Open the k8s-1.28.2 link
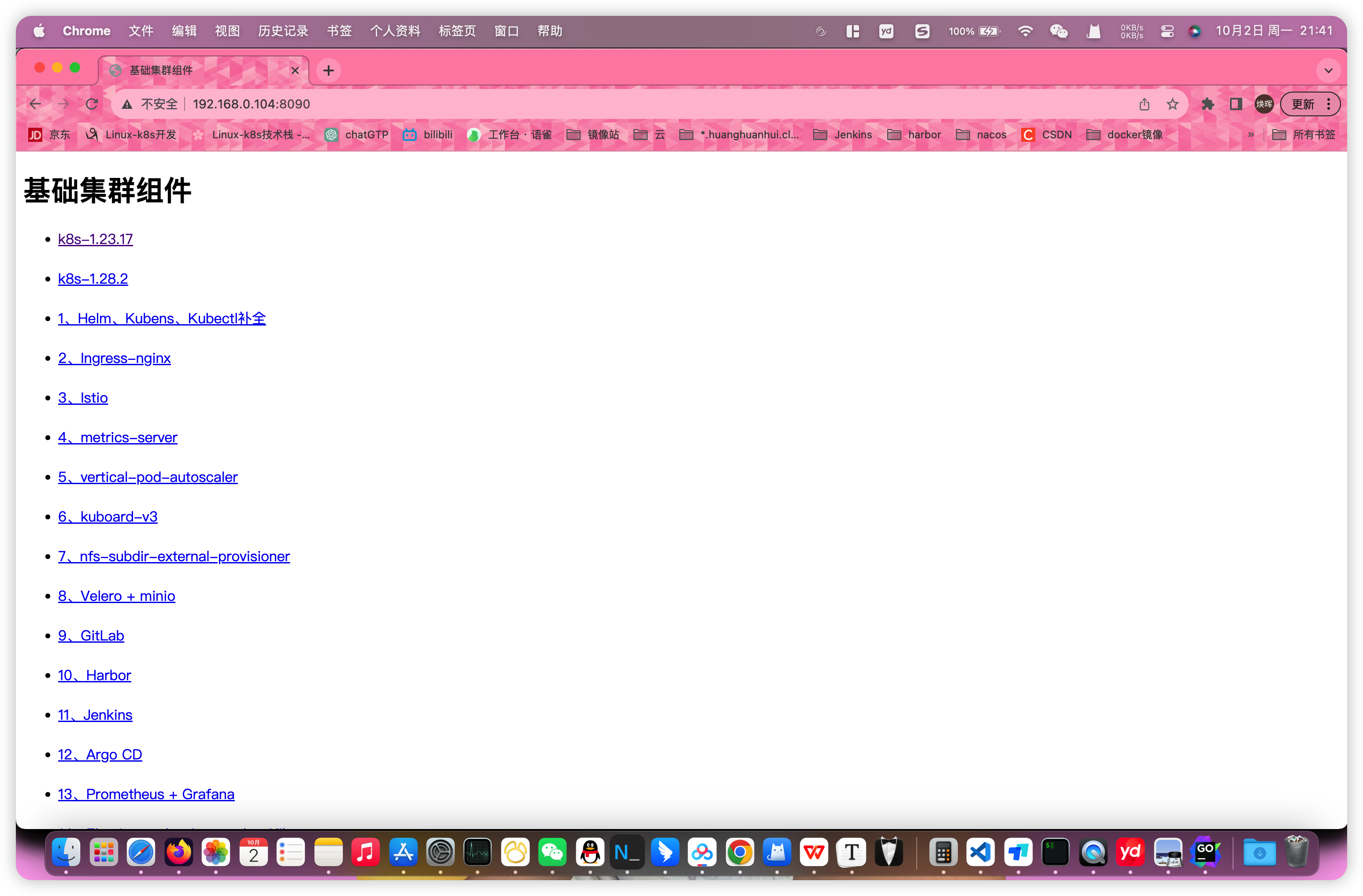 [93, 279]
